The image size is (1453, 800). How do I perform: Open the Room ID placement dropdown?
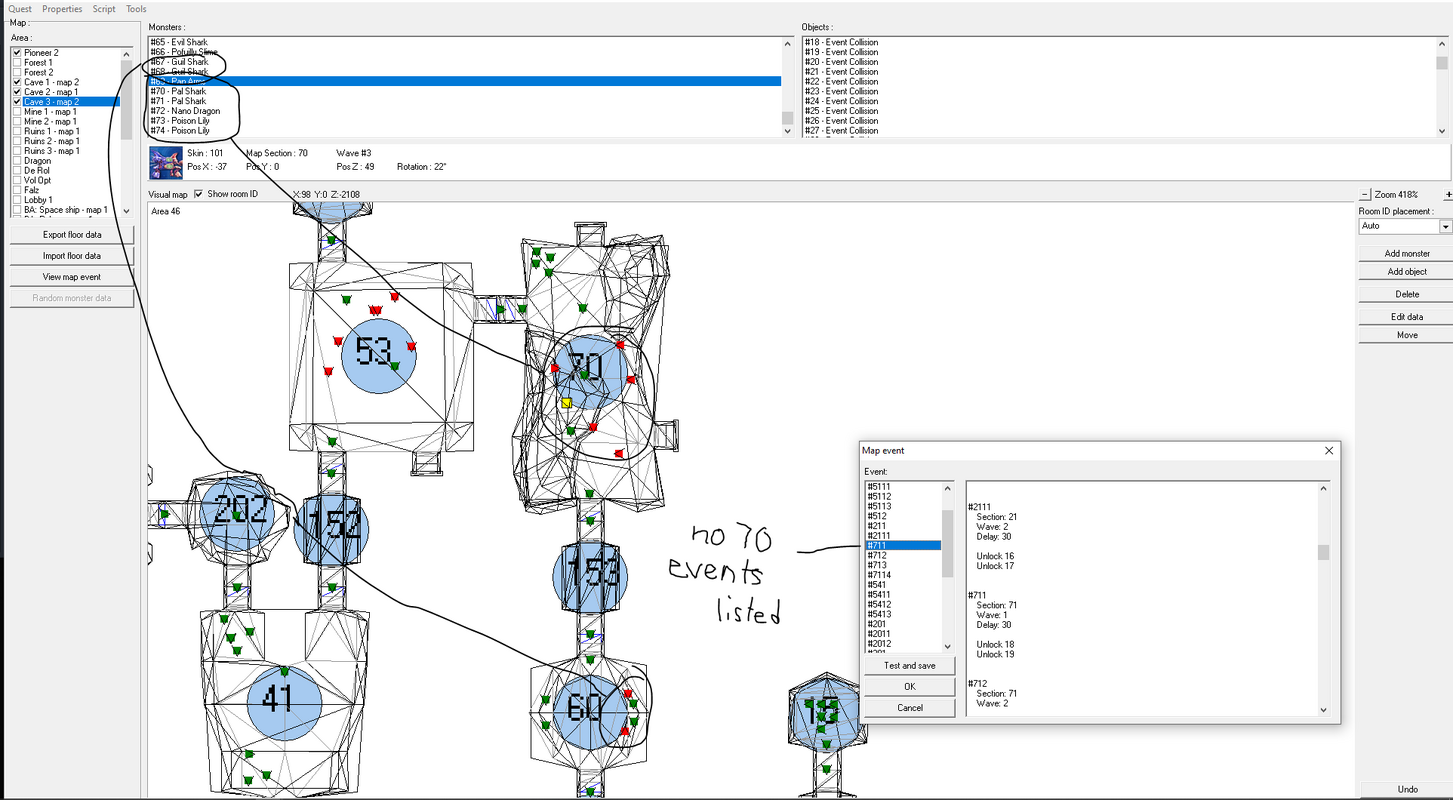coord(1445,226)
